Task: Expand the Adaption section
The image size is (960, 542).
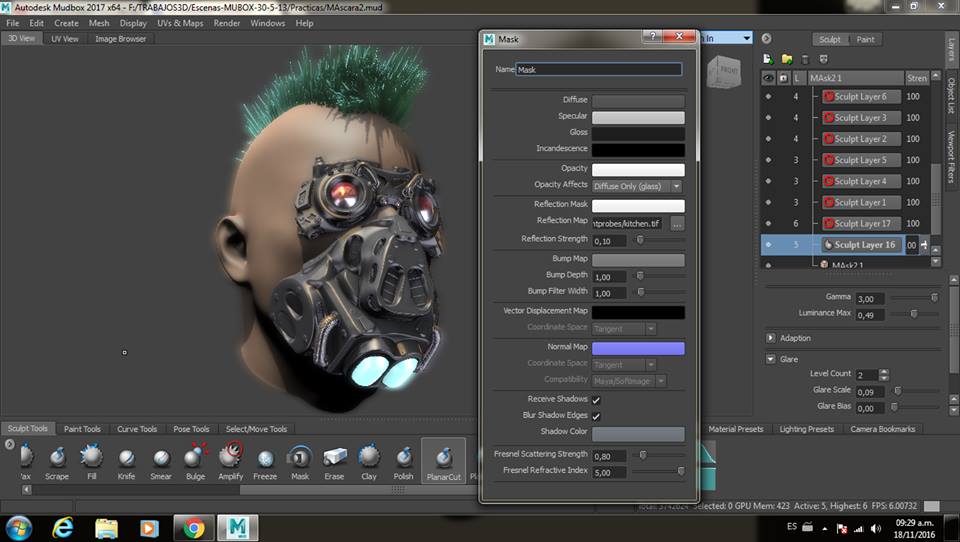Action: tap(771, 338)
